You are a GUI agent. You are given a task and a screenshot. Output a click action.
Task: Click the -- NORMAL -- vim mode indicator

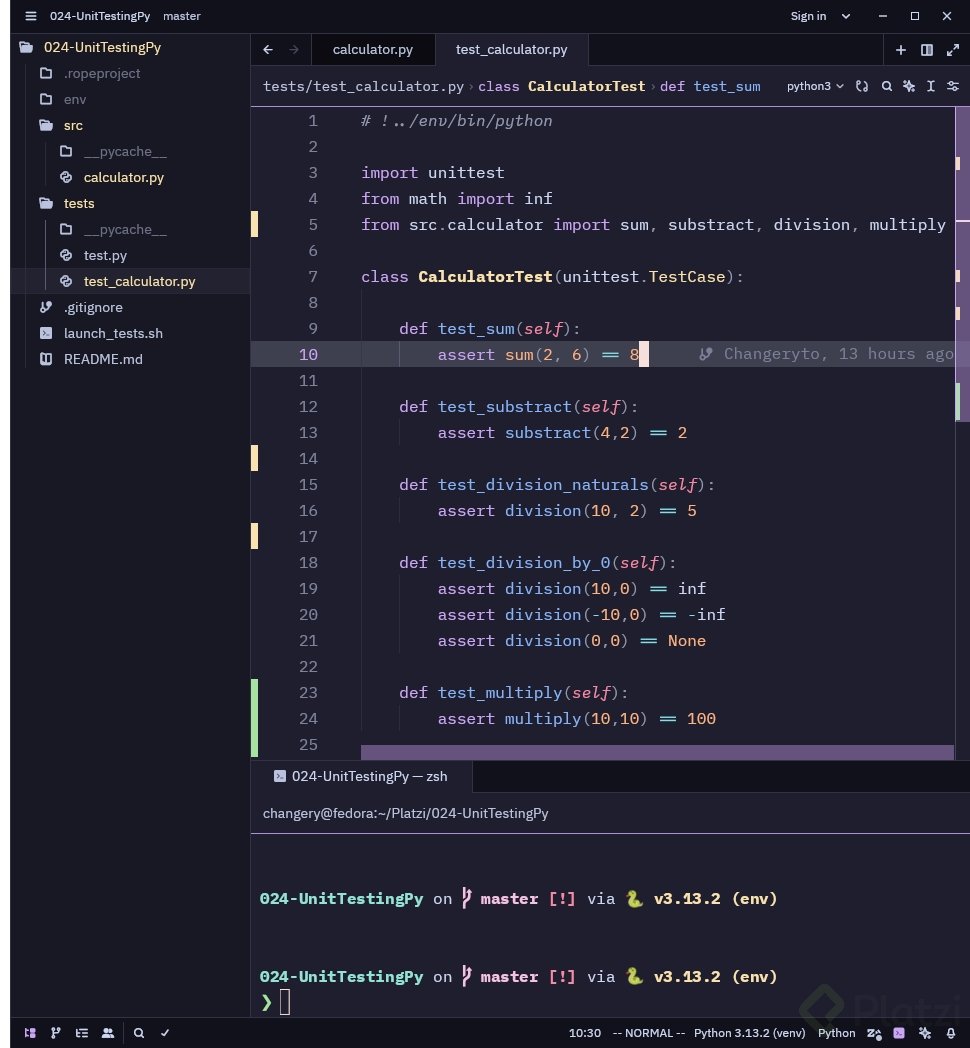[x=648, y=1033]
